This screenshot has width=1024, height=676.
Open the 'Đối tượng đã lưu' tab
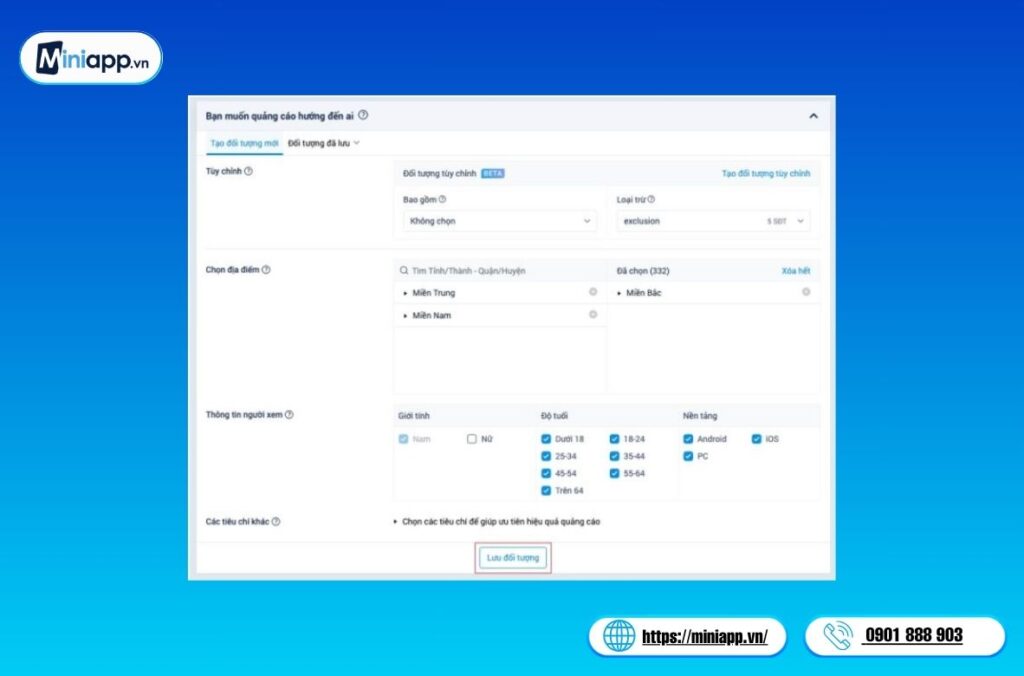[x=323, y=143]
